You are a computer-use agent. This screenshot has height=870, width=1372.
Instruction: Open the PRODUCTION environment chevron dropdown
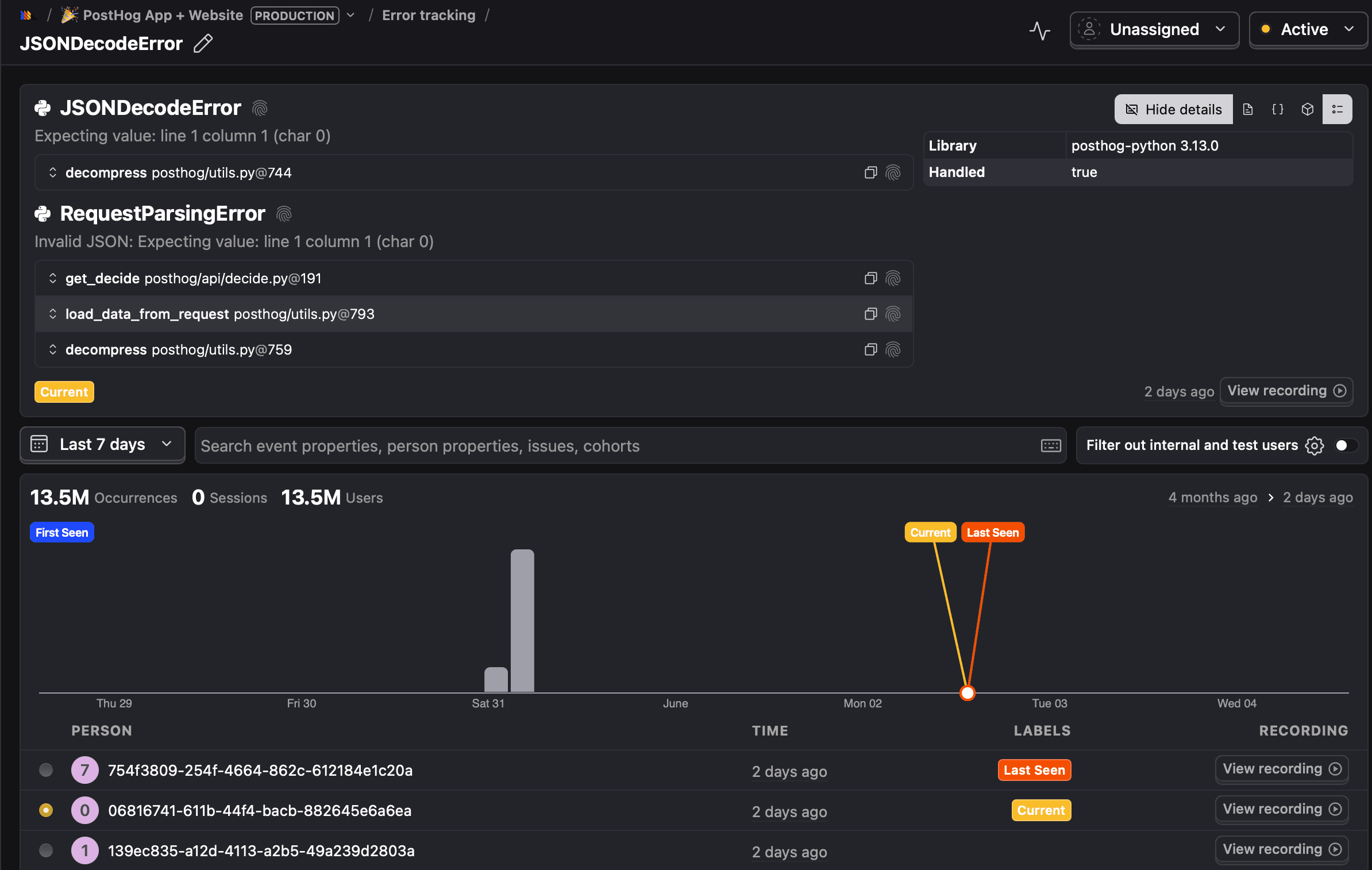pyautogui.click(x=351, y=16)
